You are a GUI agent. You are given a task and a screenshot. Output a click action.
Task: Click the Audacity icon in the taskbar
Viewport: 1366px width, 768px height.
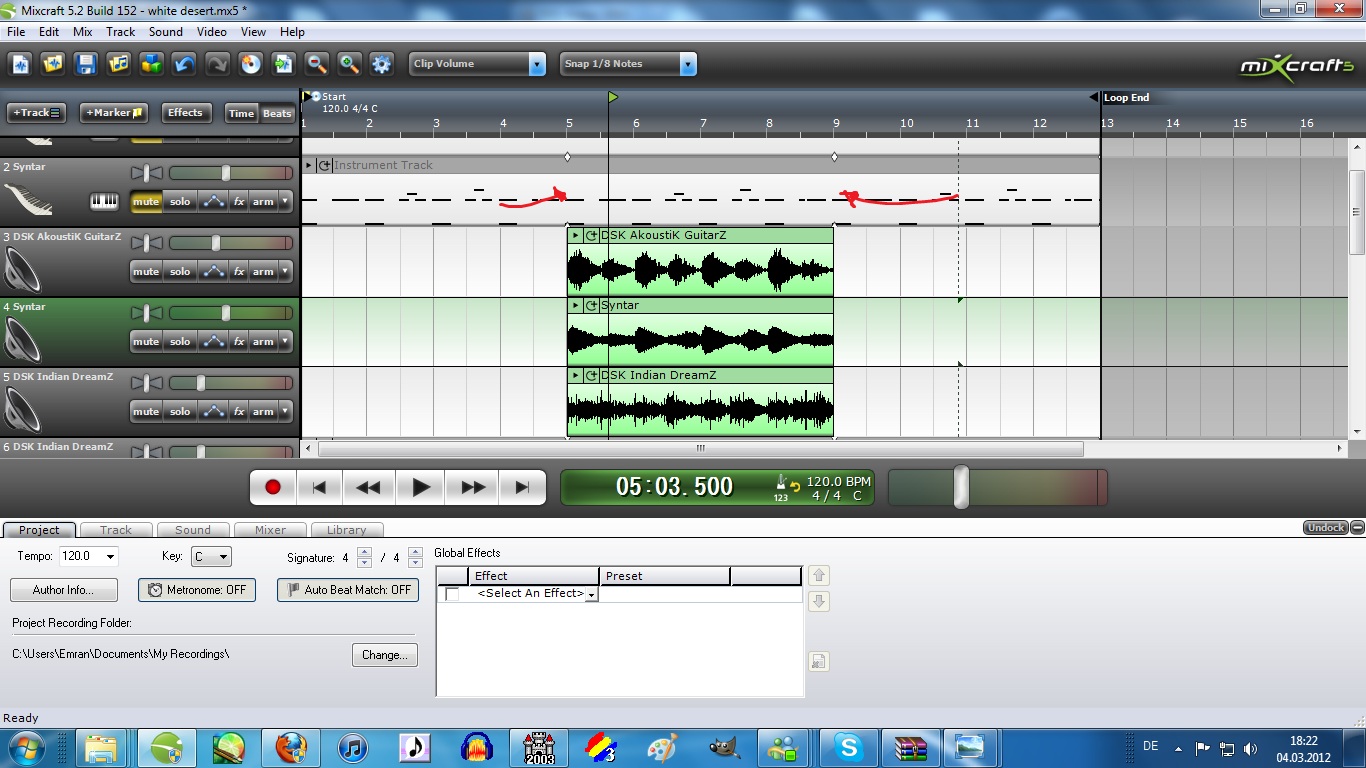[478, 747]
